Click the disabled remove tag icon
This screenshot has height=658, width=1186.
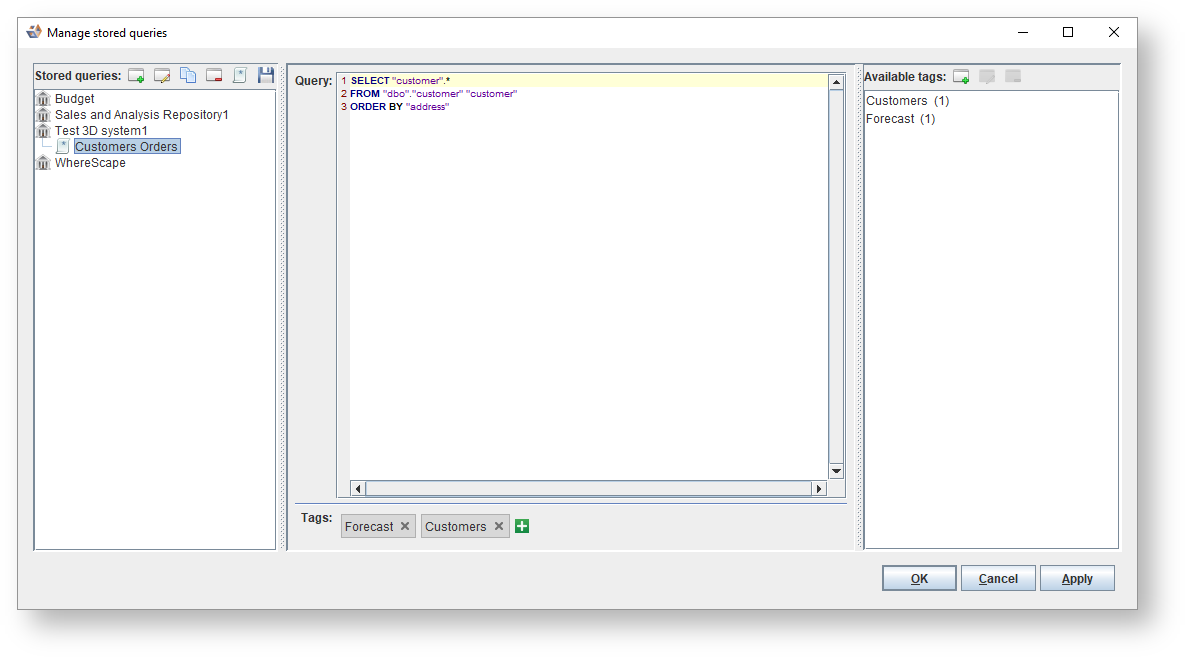[x=1013, y=76]
